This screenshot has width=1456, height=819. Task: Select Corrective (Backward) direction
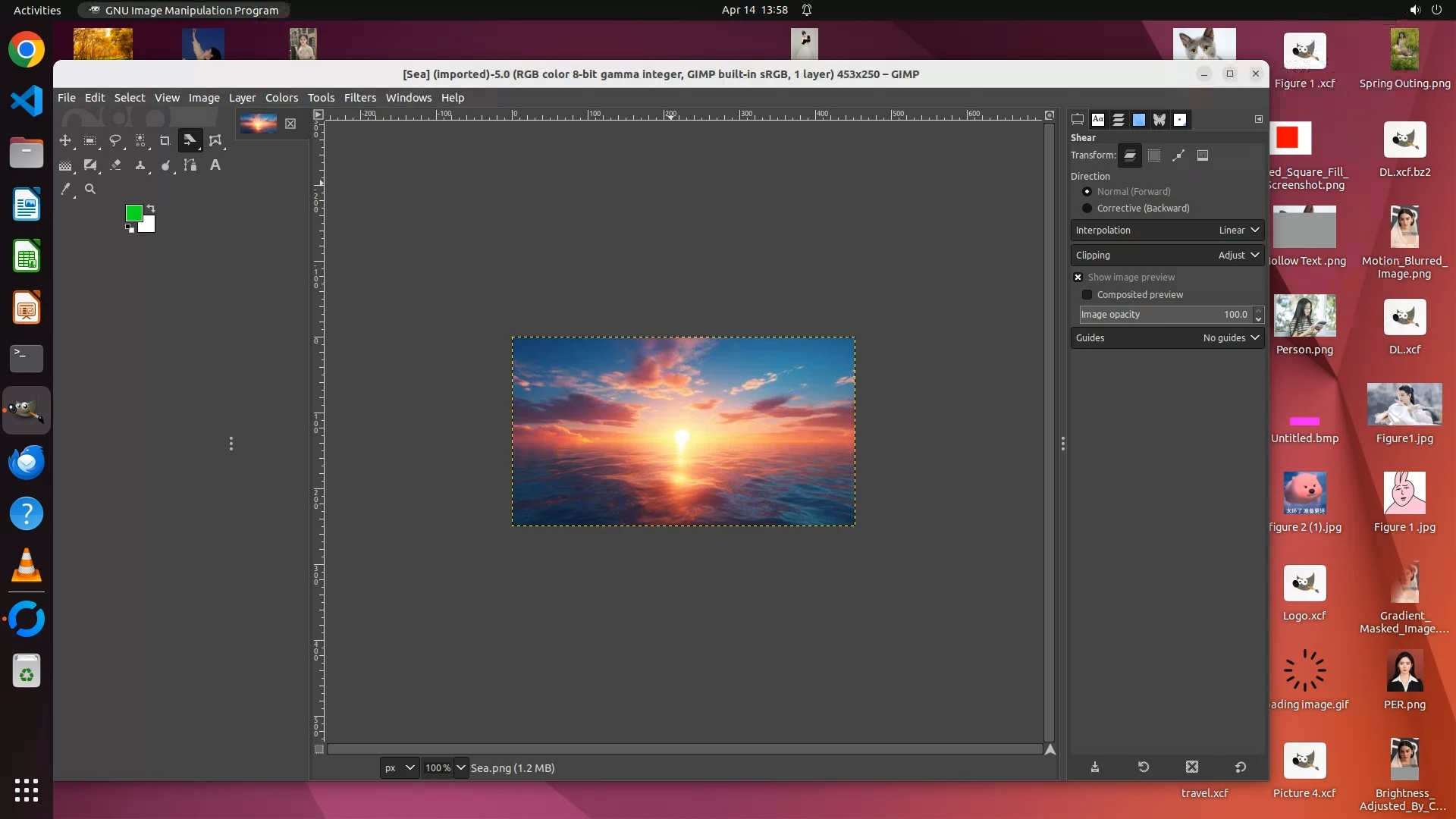1087,208
